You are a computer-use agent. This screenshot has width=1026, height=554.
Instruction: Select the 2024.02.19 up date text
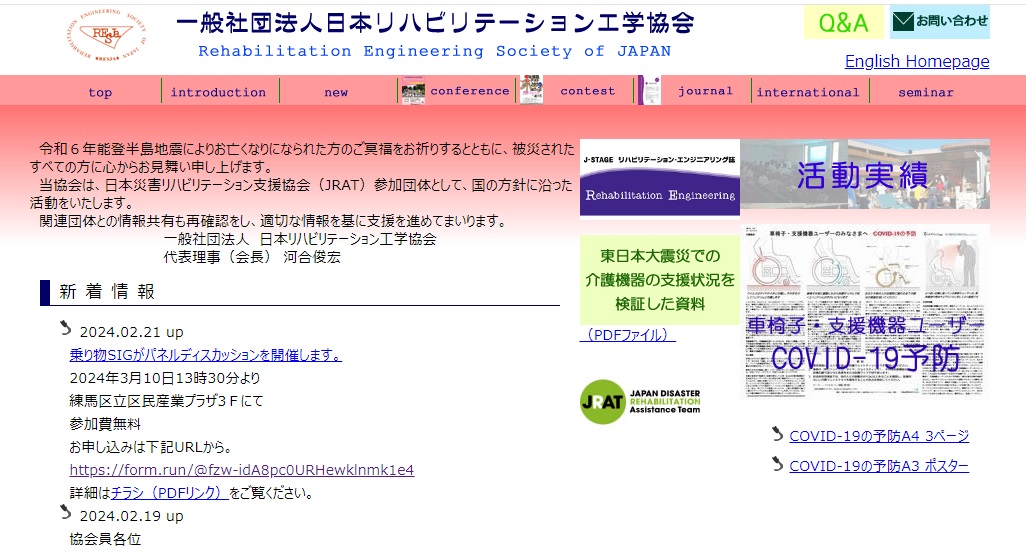(132, 516)
